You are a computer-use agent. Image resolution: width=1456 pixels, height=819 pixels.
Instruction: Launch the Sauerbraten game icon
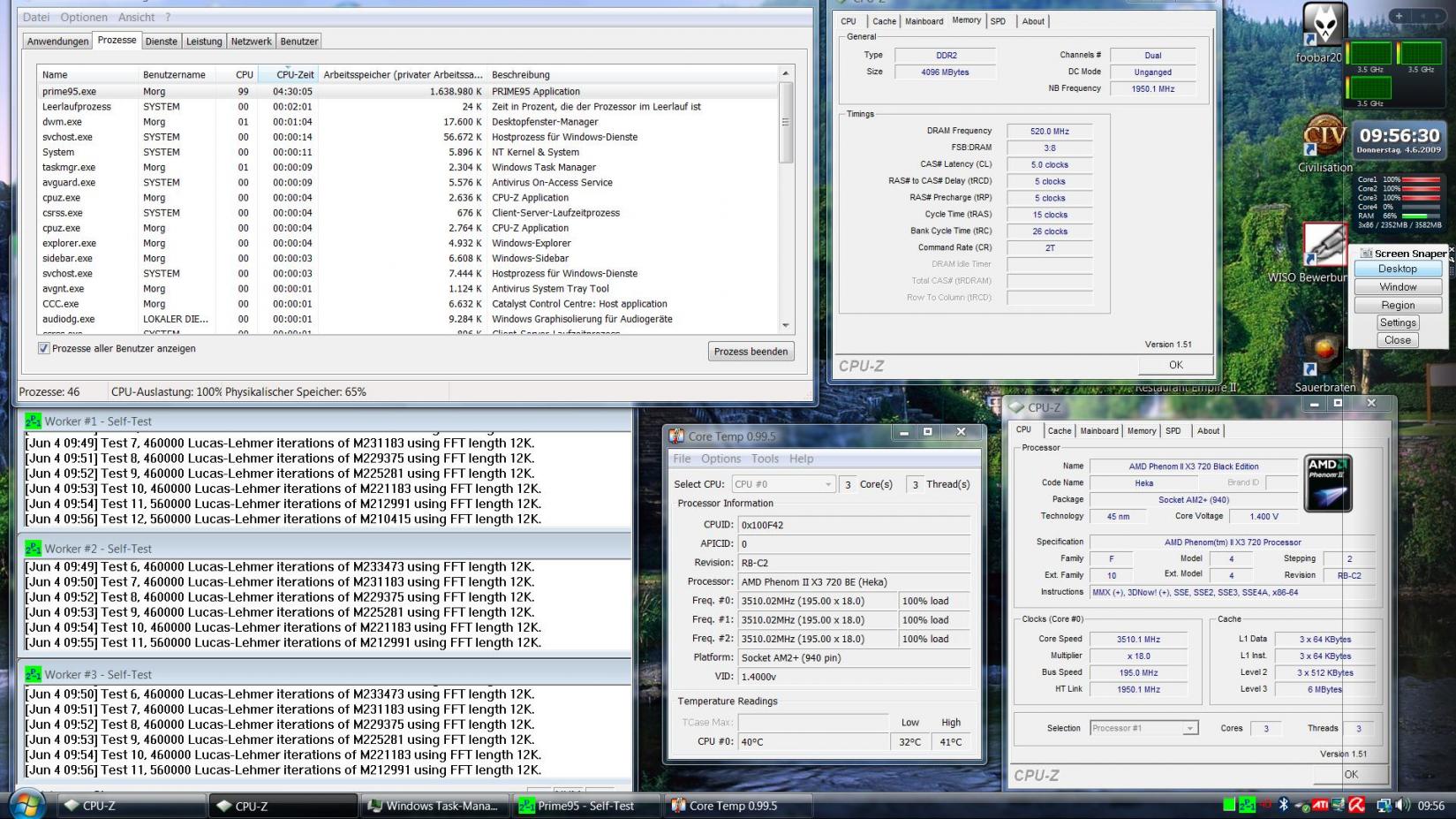pos(1324,355)
